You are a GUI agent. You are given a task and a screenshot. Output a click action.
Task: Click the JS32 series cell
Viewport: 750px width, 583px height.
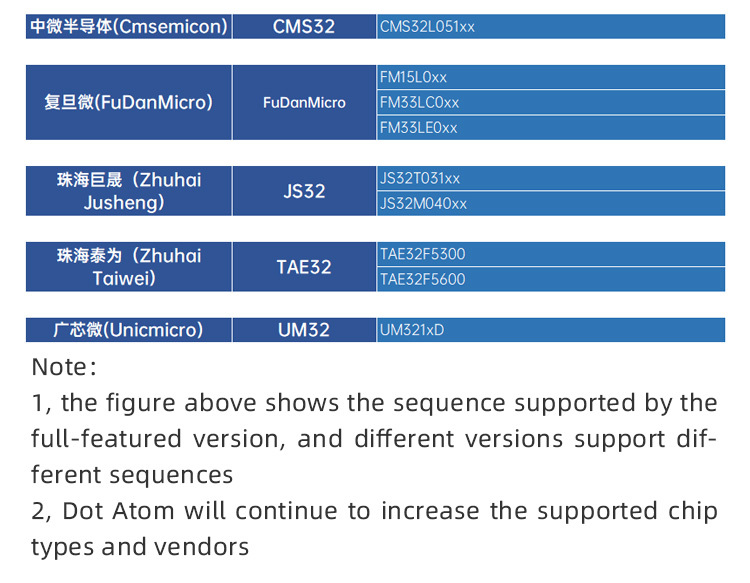pos(304,191)
